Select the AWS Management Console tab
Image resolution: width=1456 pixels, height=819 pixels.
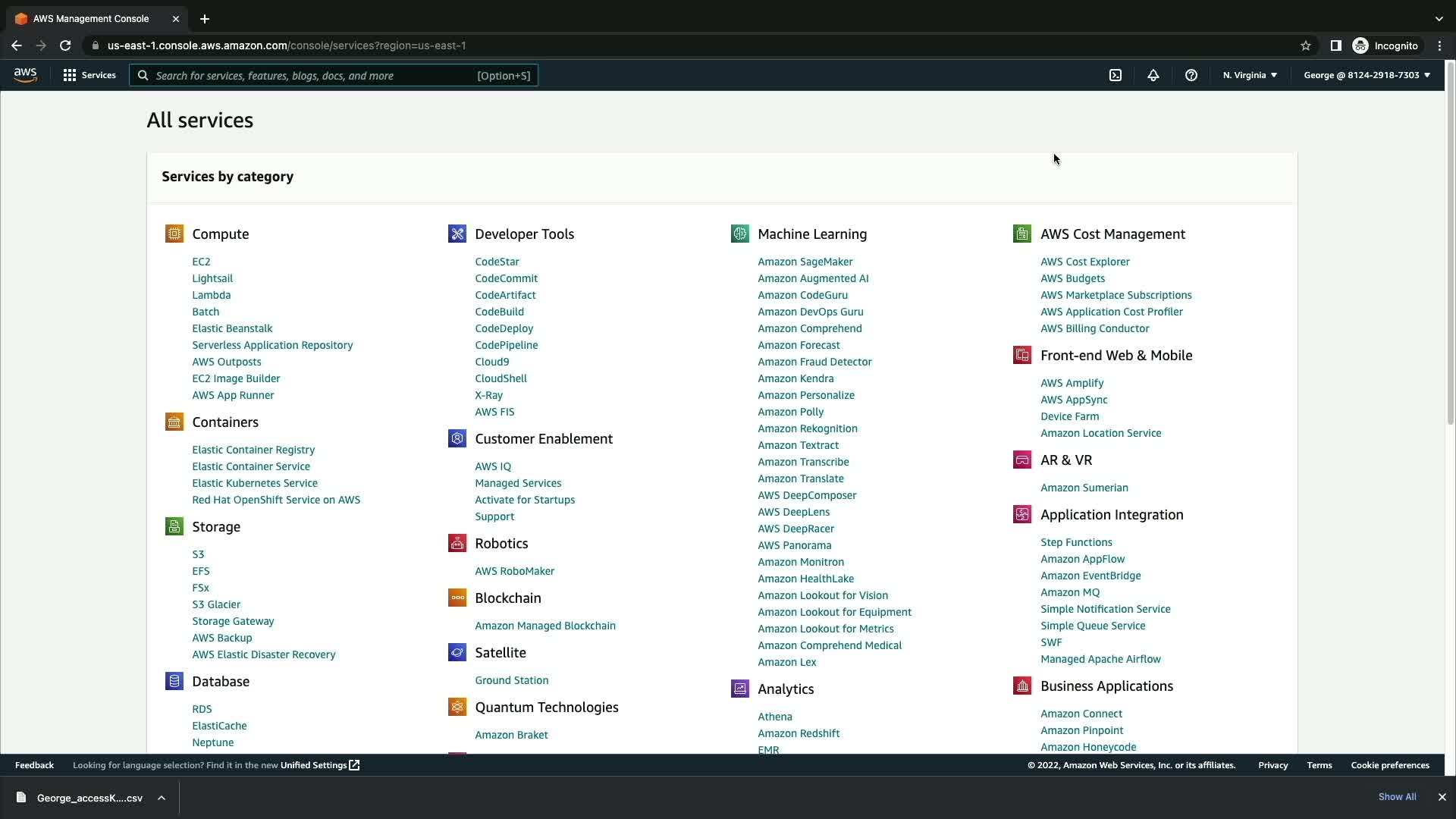(x=91, y=18)
